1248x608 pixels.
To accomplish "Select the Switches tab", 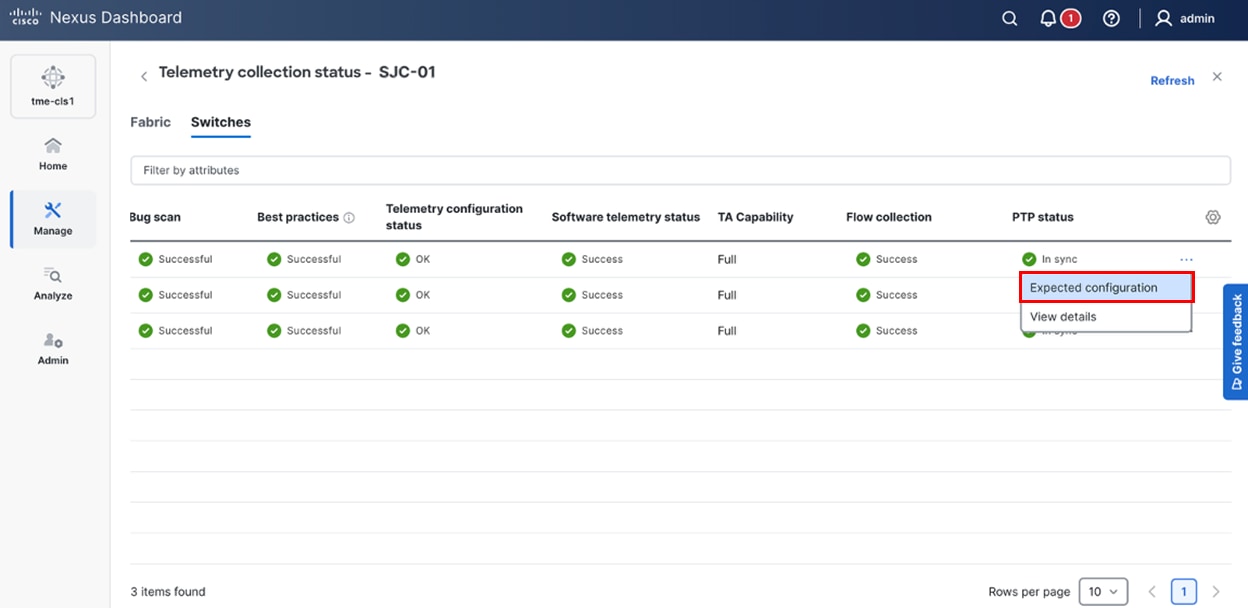I will (220, 122).
